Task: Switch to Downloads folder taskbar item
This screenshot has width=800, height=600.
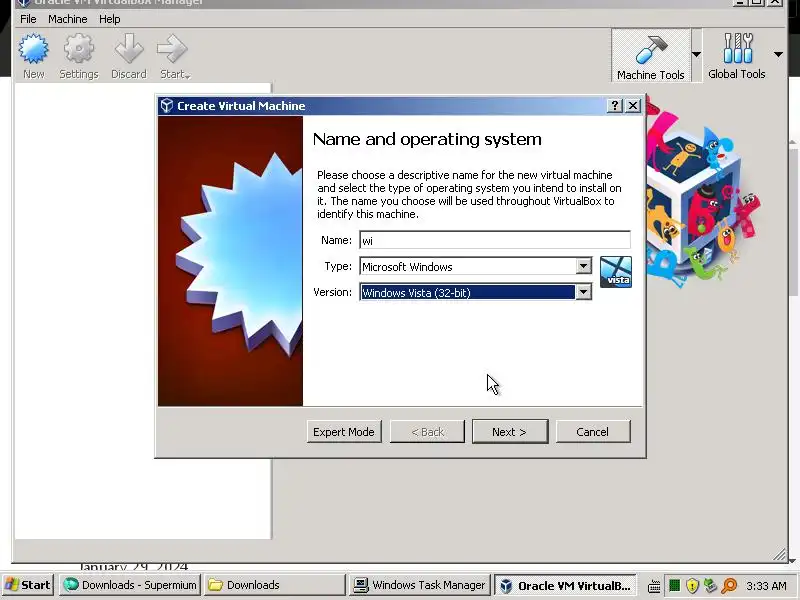Action: tap(274, 585)
